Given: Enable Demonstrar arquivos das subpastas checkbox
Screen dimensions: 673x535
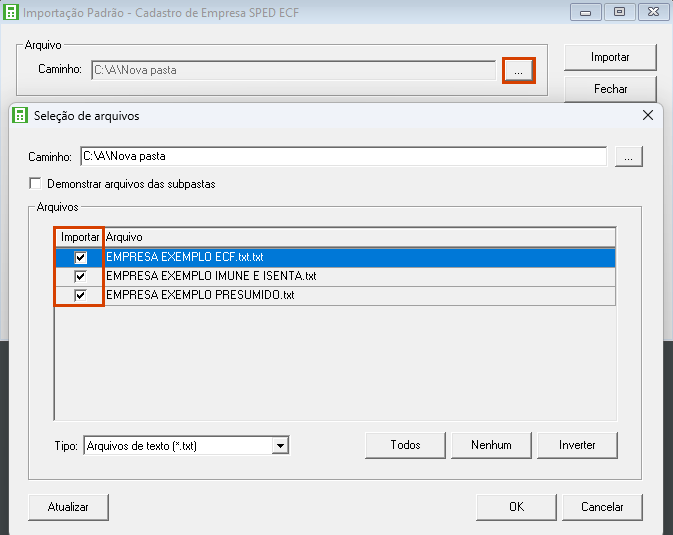Looking at the screenshot, I should click(x=35, y=183).
